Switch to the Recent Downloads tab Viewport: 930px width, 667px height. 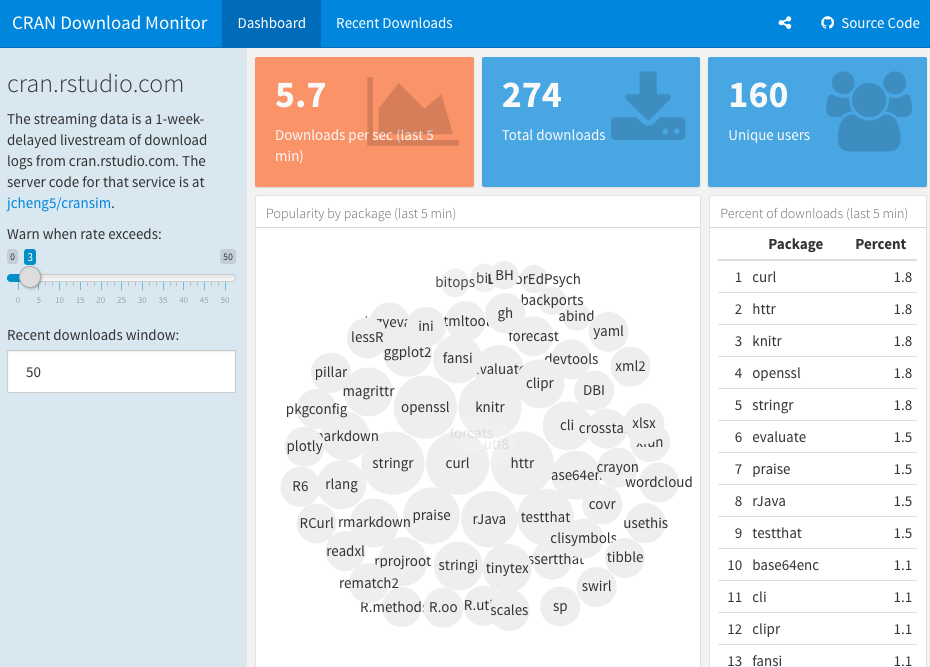click(x=394, y=23)
